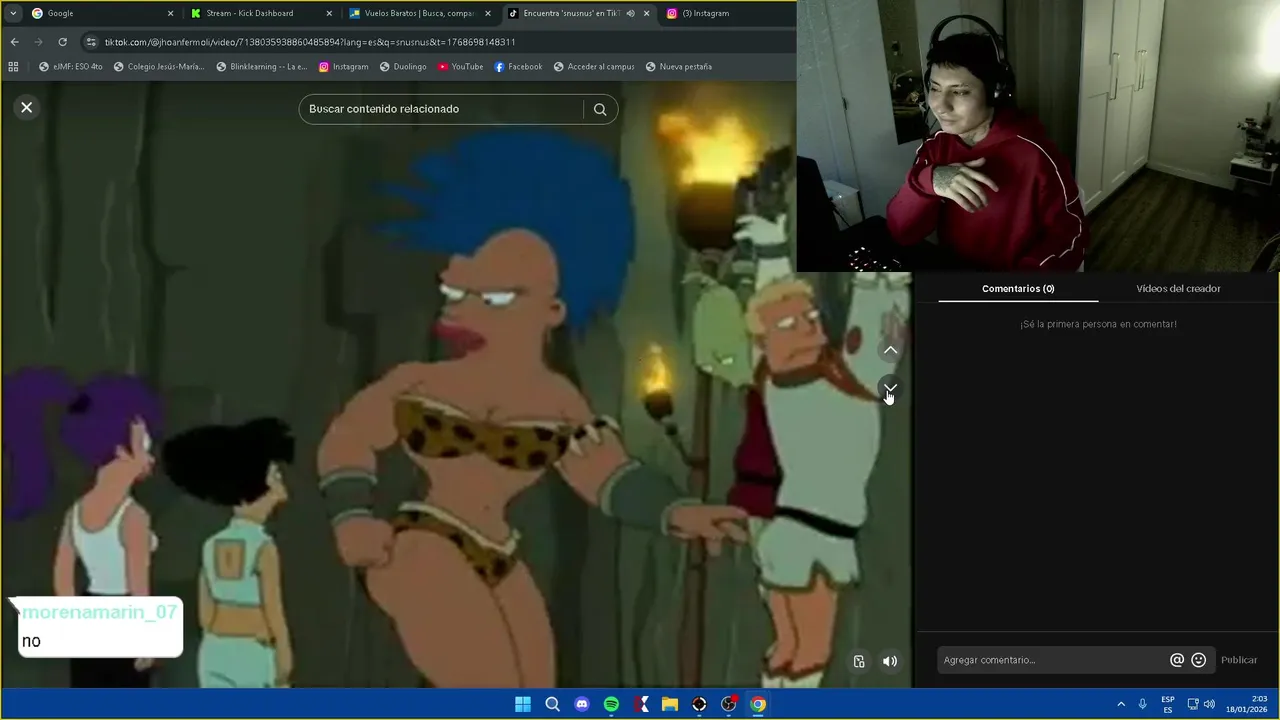Open the YouTube bookmark
The height and width of the screenshot is (720, 1280).
(x=460, y=67)
